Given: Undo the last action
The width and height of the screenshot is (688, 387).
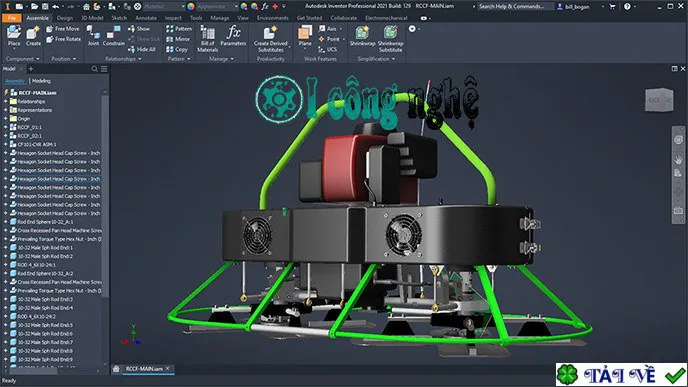Looking at the screenshot, I should 56,7.
